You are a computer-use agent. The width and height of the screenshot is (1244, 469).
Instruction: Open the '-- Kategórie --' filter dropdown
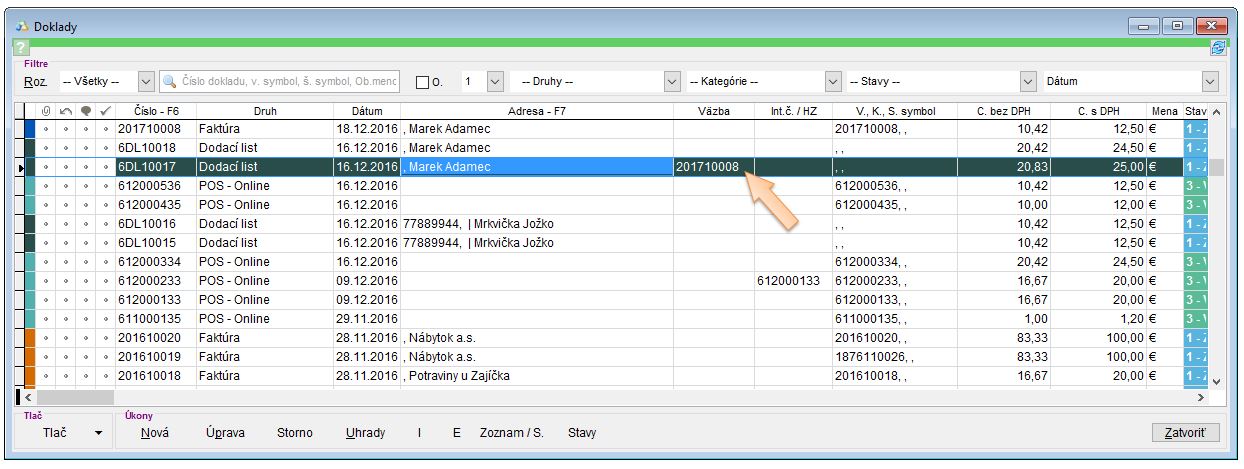tap(833, 82)
